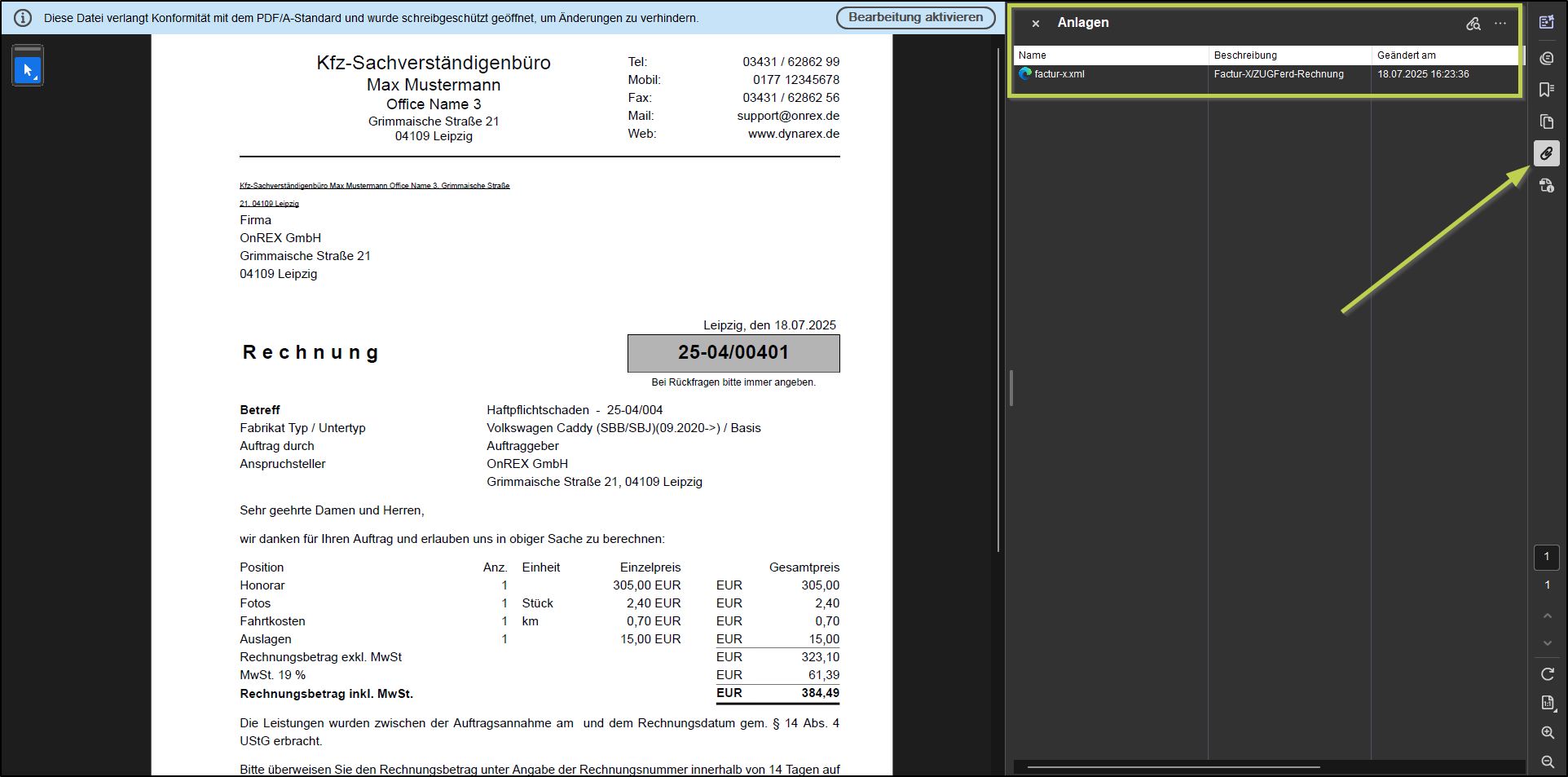This screenshot has height=777, width=1568.
Task: Open the Anlagen panel options menu
Action: [1500, 24]
